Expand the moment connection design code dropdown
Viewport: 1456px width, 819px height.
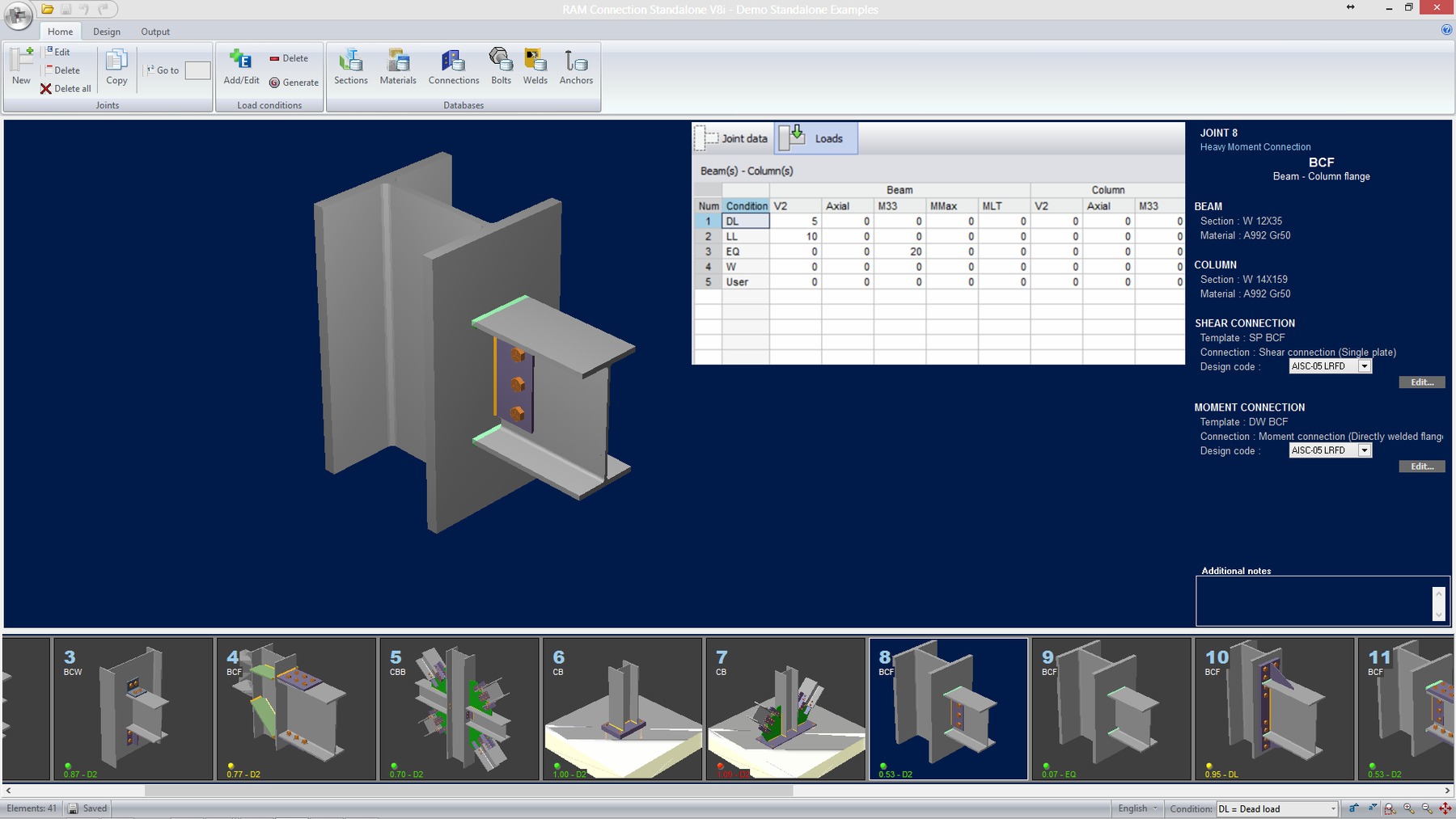click(x=1364, y=450)
